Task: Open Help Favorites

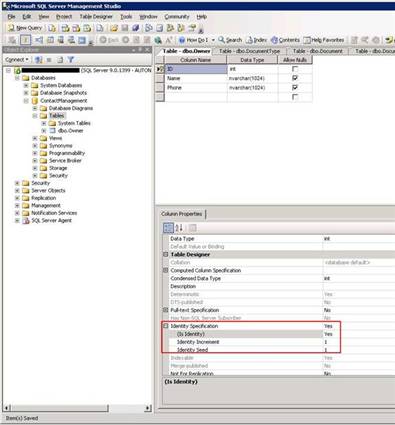Action: point(324,40)
